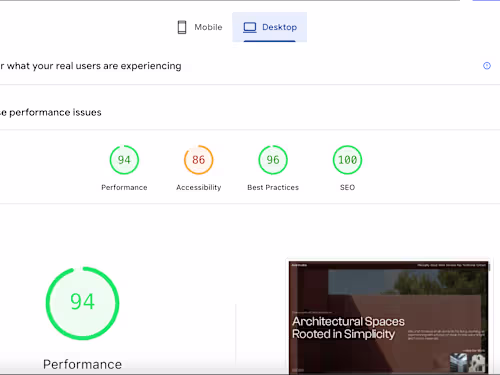Jump to Accessibility via its text label

[199, 187]
